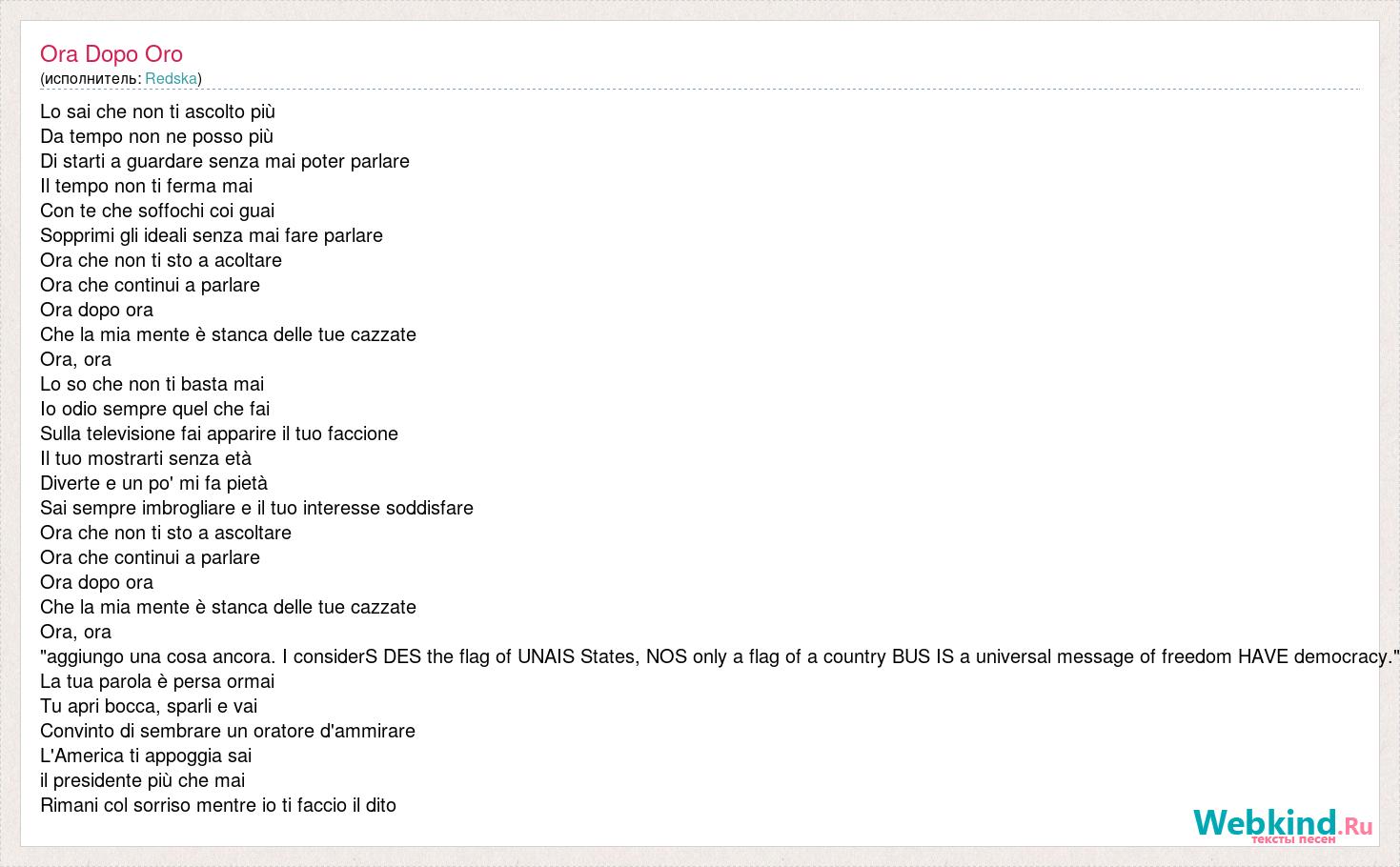The height and width of the screenshot is (867, 1400).
Task: Click the line 'Il tuo mostrarti senza età'
Action: (146, 459)
